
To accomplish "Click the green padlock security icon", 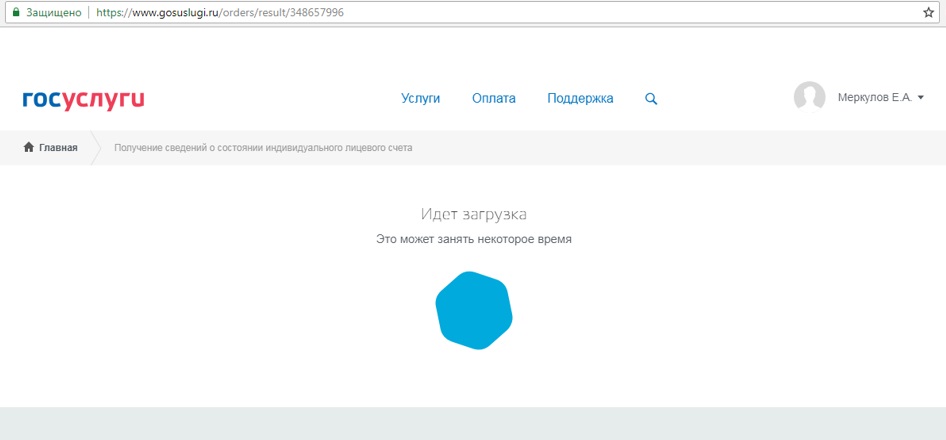I will [16, 13].
